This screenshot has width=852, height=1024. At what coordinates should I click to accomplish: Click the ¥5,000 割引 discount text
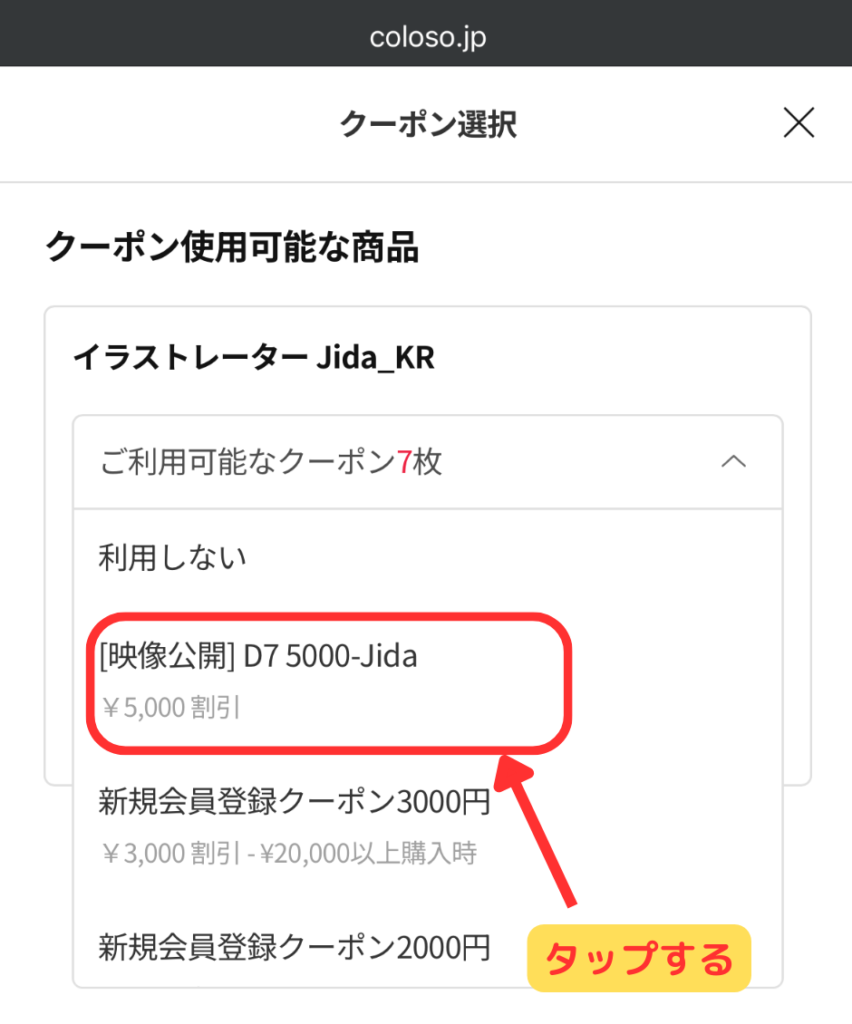(170, 709)
